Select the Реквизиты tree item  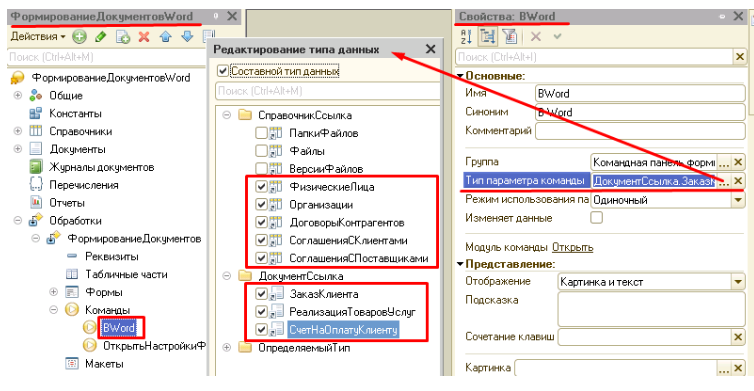(x=112, y=256)
